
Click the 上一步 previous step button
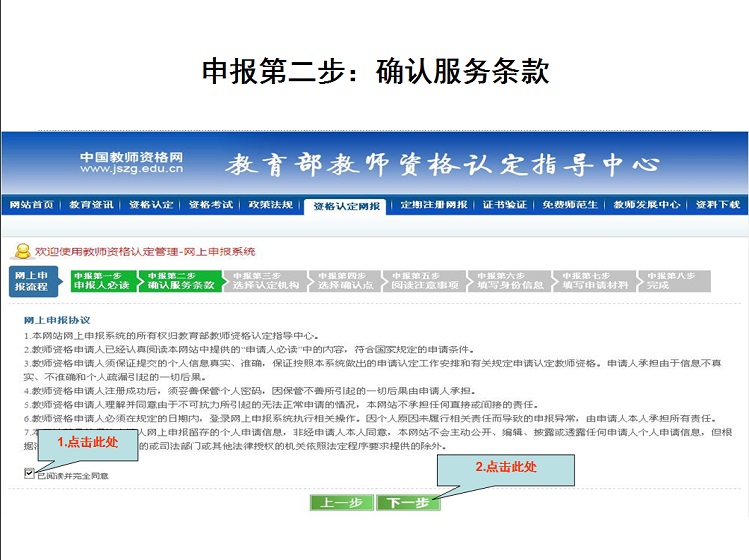[x=343, y=502]
